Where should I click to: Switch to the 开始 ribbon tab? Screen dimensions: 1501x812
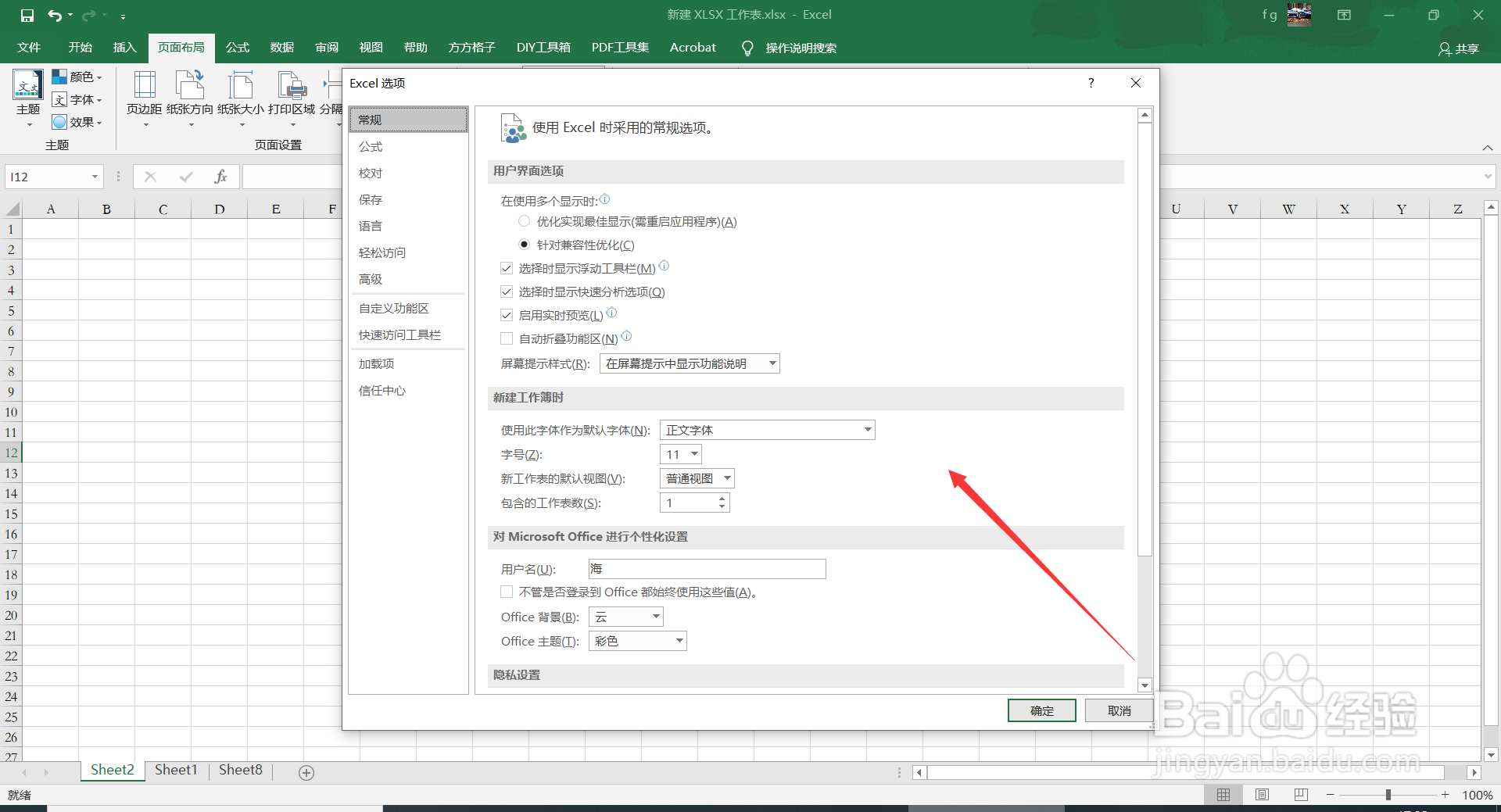coord(81,48)
